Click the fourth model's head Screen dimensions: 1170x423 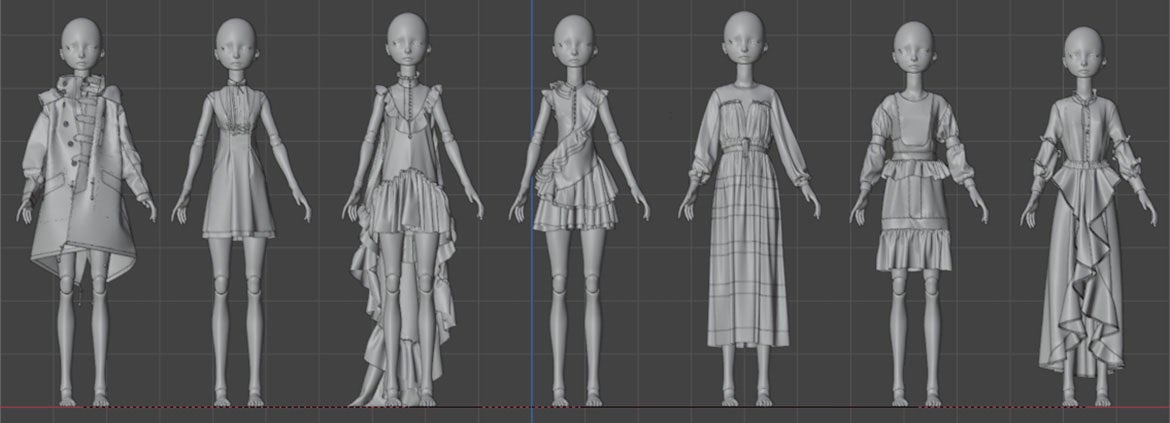(x=573, y=42)
